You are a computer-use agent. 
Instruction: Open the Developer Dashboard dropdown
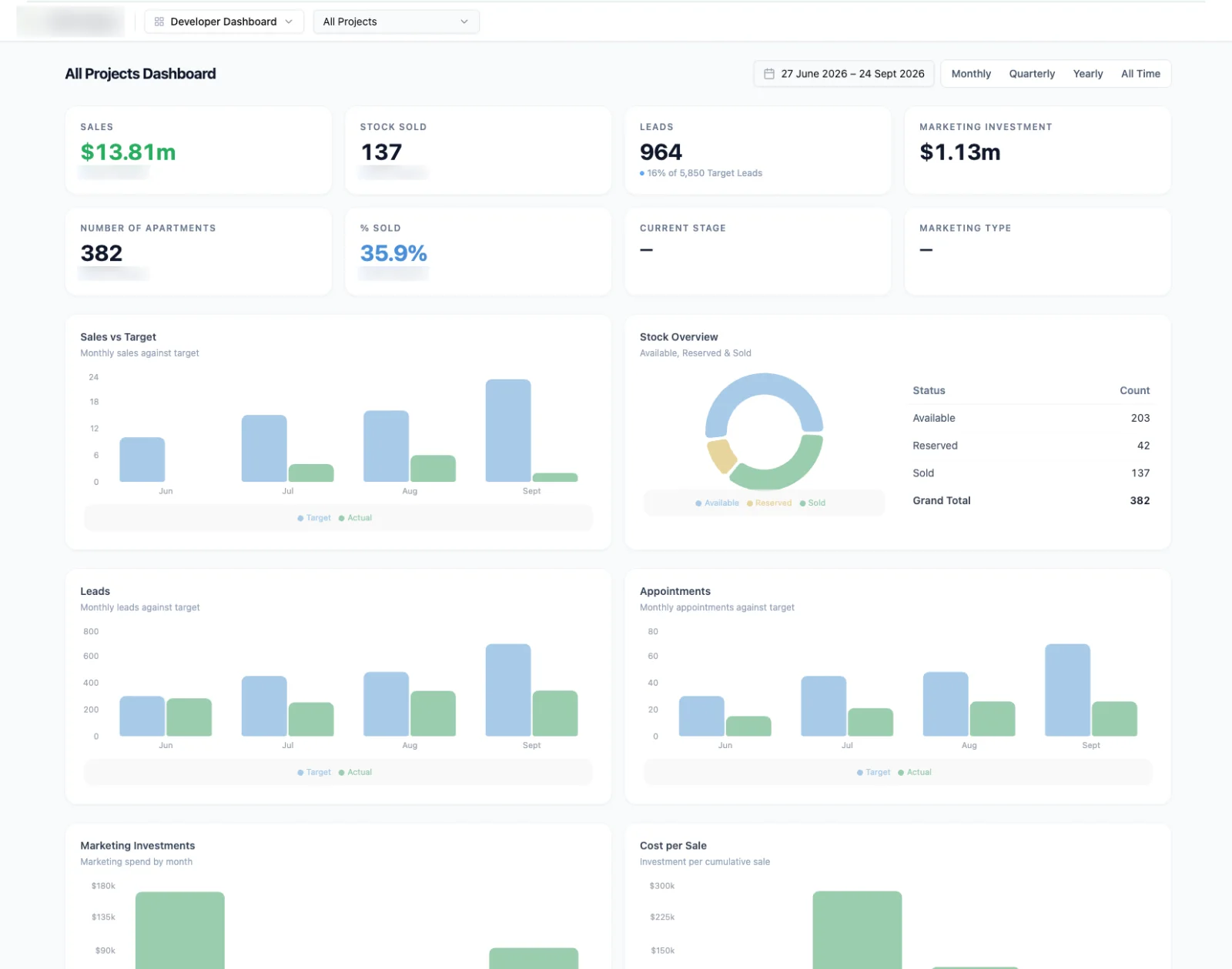(224, 22)
